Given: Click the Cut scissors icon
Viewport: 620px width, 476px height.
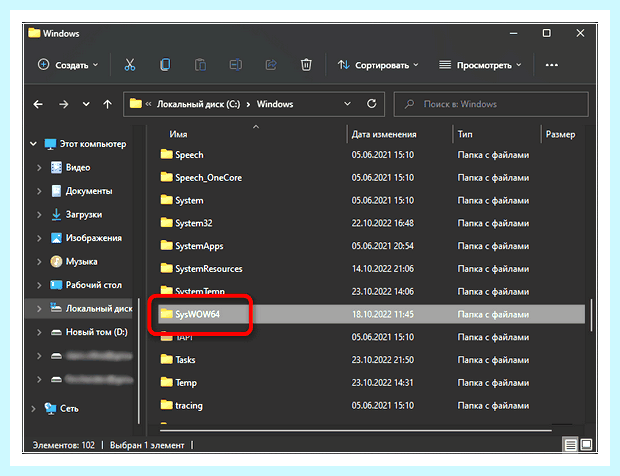Looking at the screenshot, I should (x=130, y=65).
